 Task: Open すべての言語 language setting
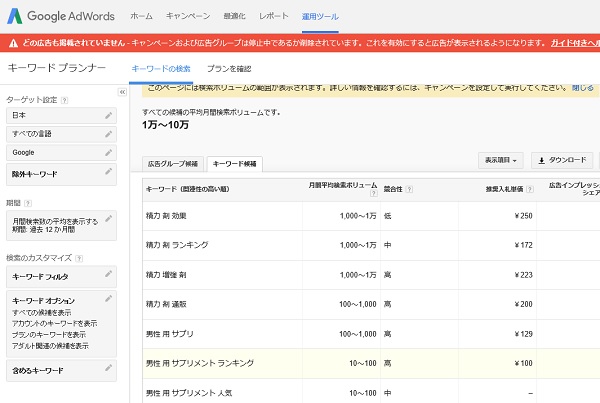tap(61, 134)
